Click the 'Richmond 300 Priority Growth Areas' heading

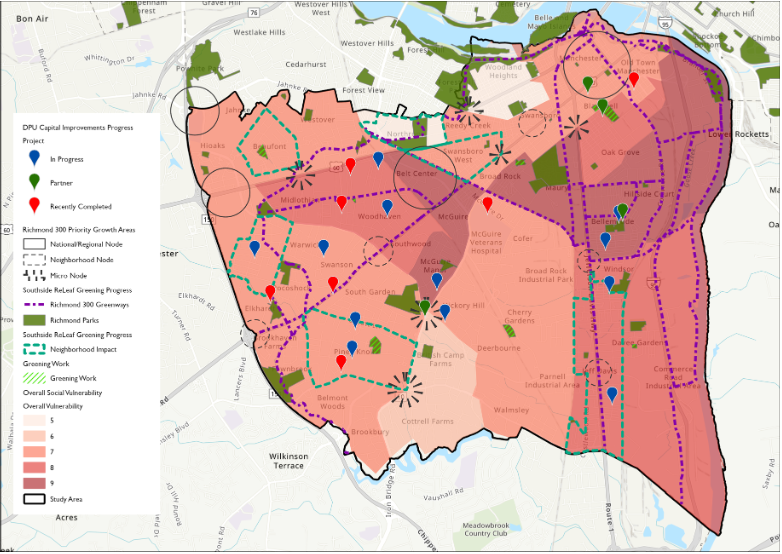79,230
